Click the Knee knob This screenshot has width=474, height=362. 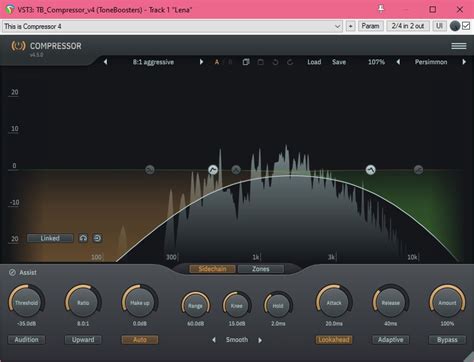pos(237,305)
